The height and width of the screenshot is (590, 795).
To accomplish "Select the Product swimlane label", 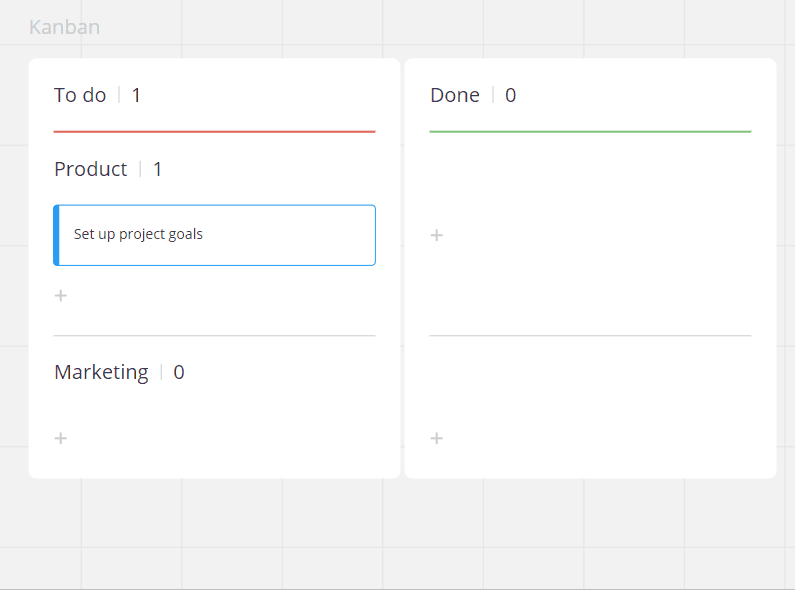I will click(x=91, y=169).
